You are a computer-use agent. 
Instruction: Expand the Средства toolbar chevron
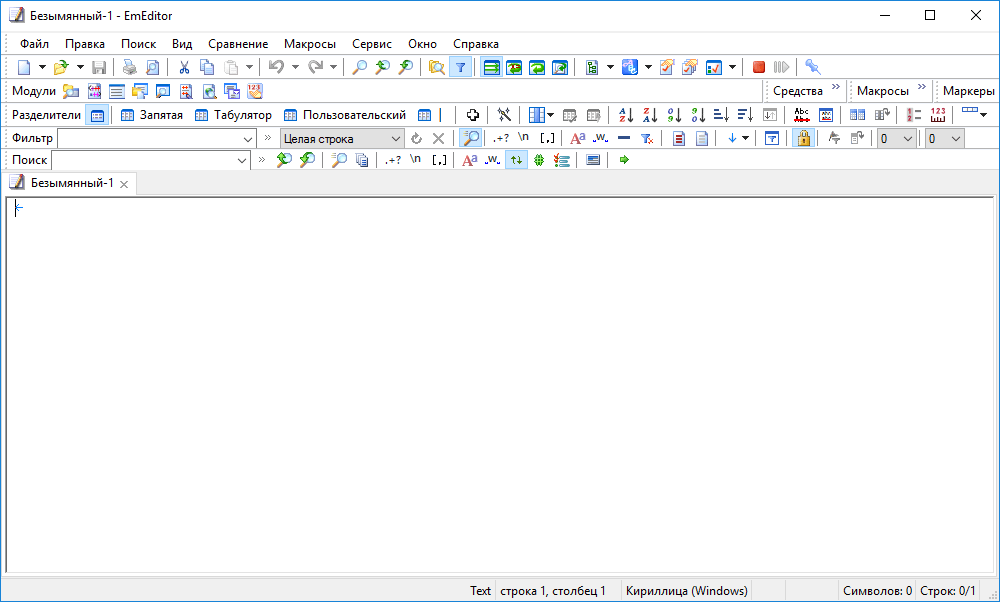[x=835, y=87]
